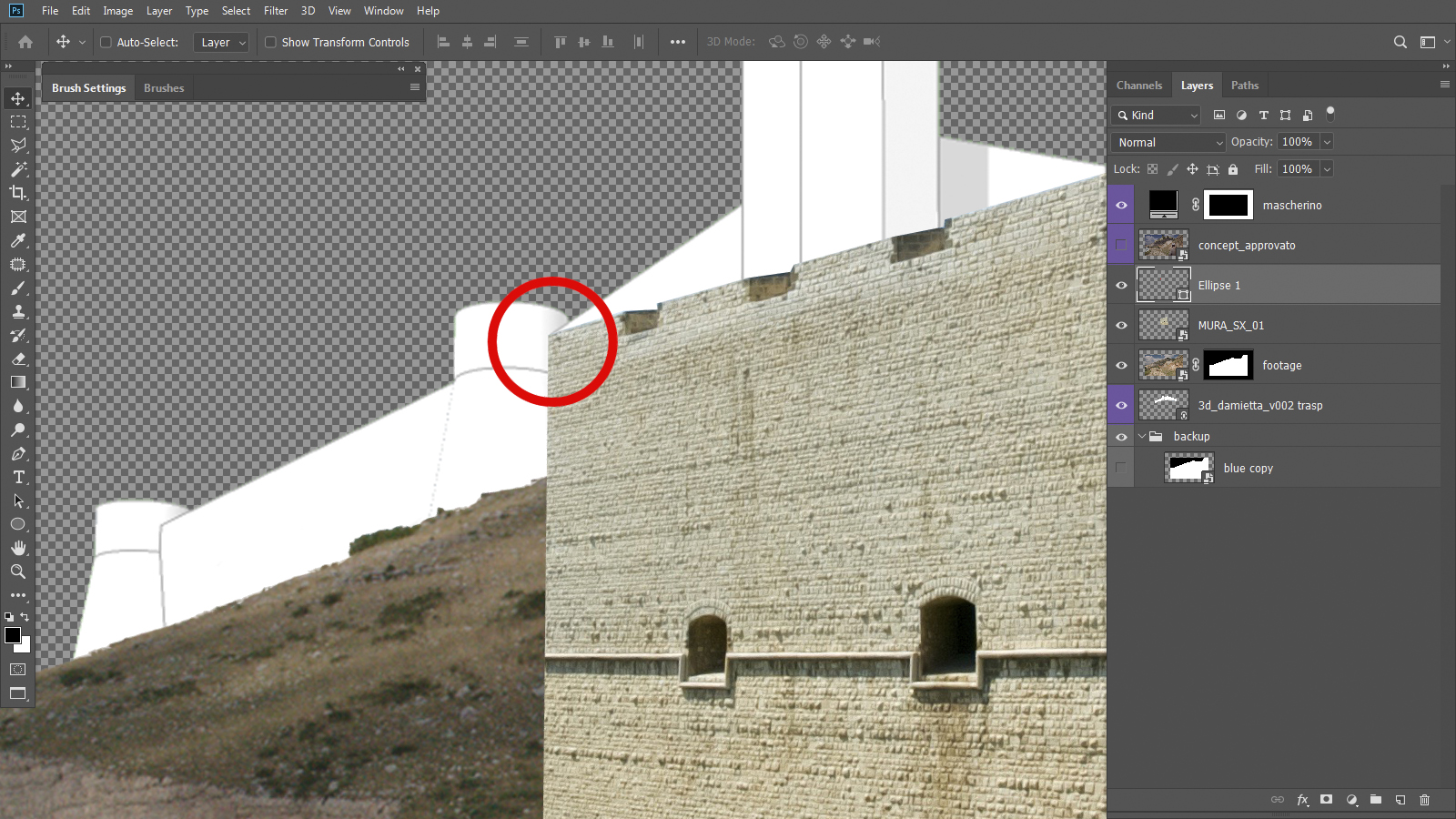1456x819 pixels.
Task: Open the Normal blend mode dropdown
Action: [1169, 142]
